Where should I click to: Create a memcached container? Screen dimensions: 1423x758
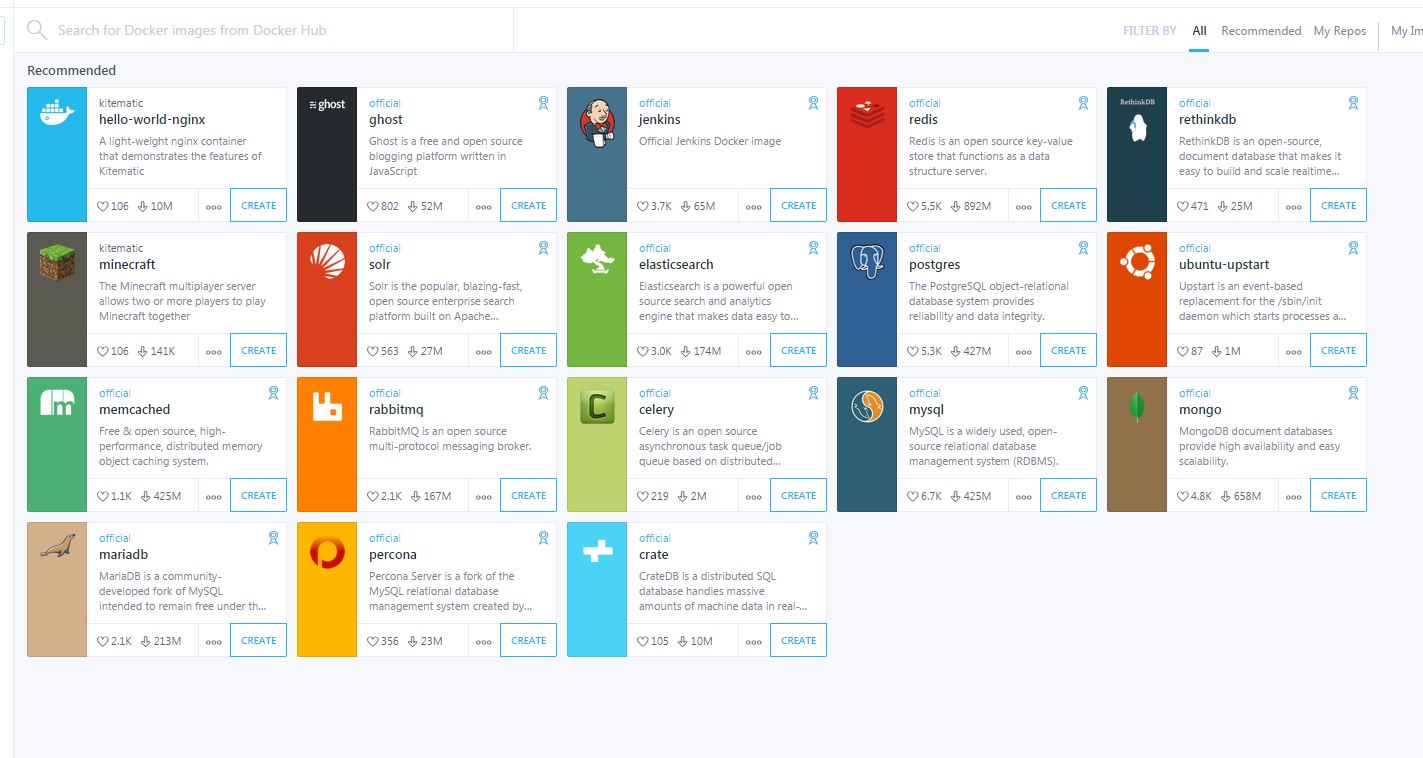[258, 495]
